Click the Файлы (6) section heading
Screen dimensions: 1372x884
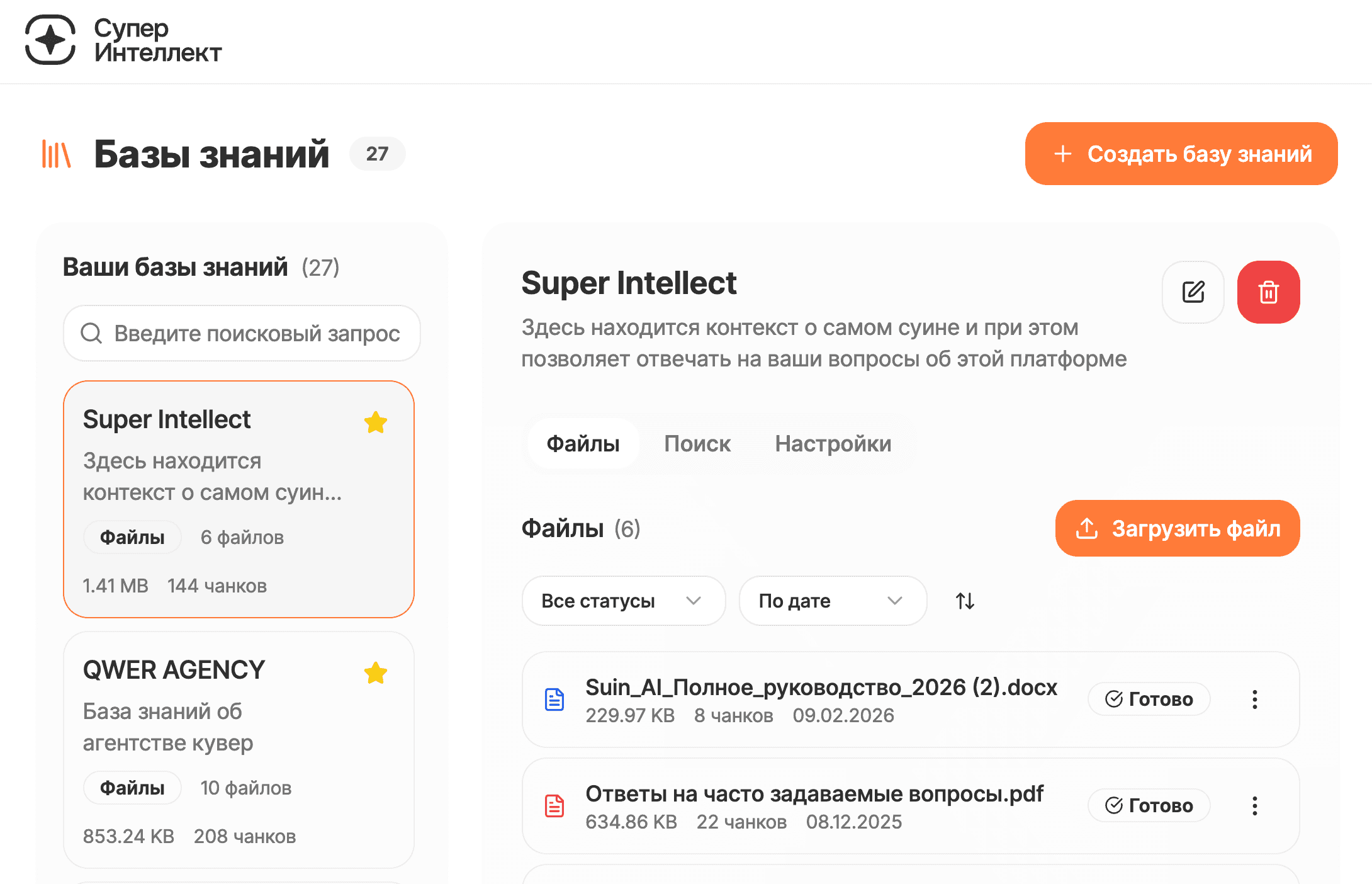point(581,528)
